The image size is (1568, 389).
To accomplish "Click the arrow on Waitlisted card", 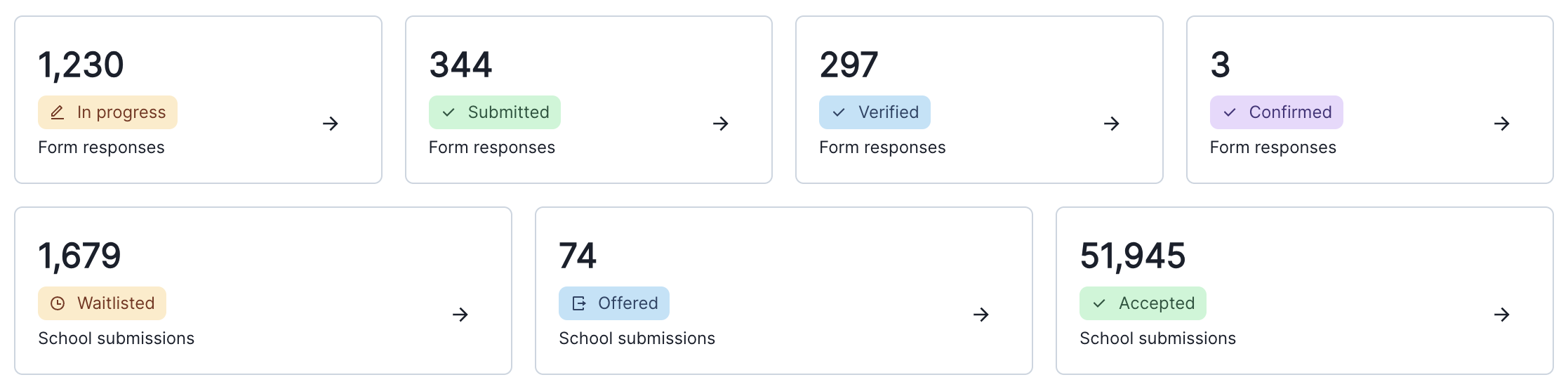I will point(460,315).
